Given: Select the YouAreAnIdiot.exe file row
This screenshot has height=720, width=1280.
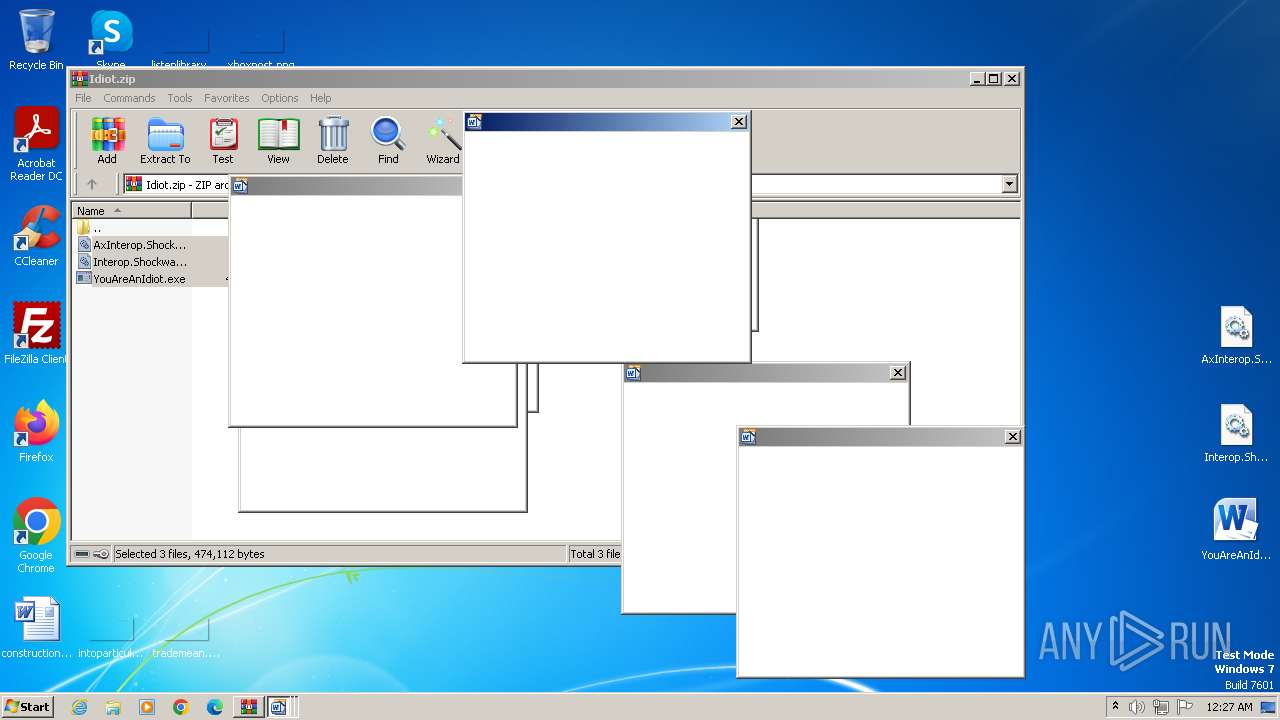Looking at the screenshot, I should coord(132,279).
